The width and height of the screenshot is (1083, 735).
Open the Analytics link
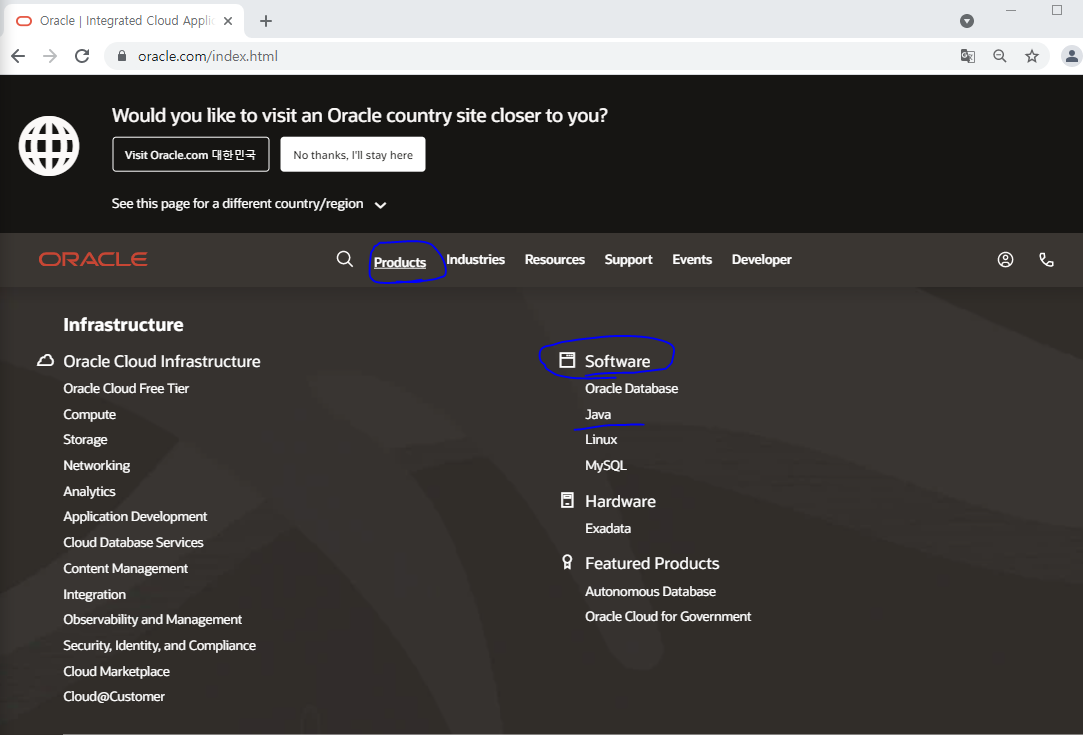pos(89,491)
